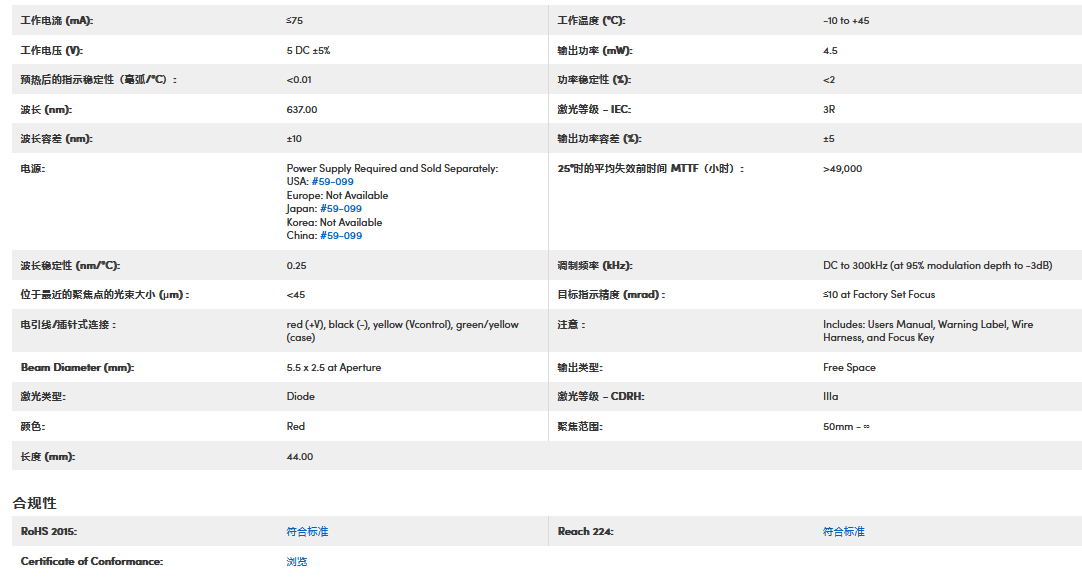
Task: Open the Certificate of Conformance 浏览 link
Action: tap(297, 561)
